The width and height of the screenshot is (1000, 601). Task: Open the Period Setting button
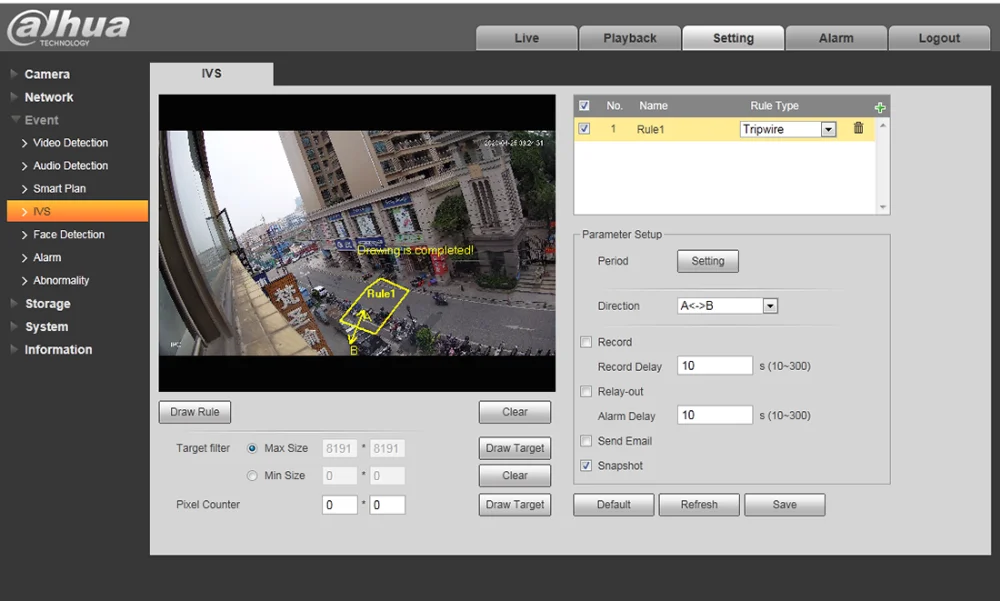coord(708,261)
